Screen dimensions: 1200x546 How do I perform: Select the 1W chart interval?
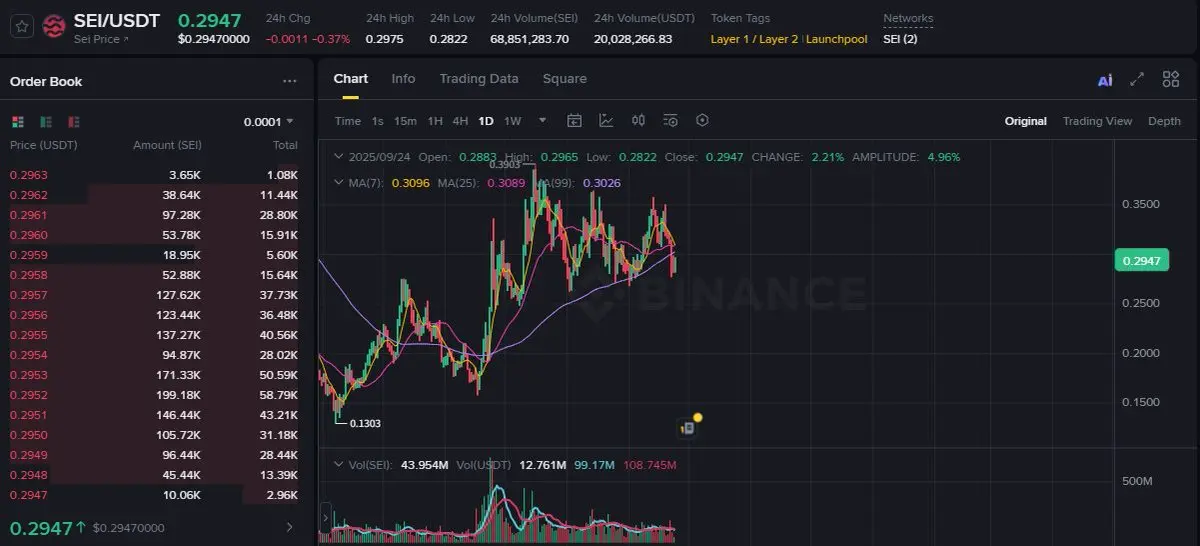click(513, 121)
